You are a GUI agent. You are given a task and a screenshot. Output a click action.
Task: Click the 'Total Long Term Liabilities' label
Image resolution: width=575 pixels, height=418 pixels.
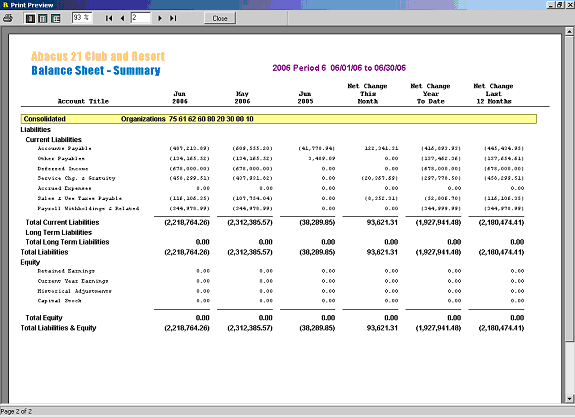[67, 242]
